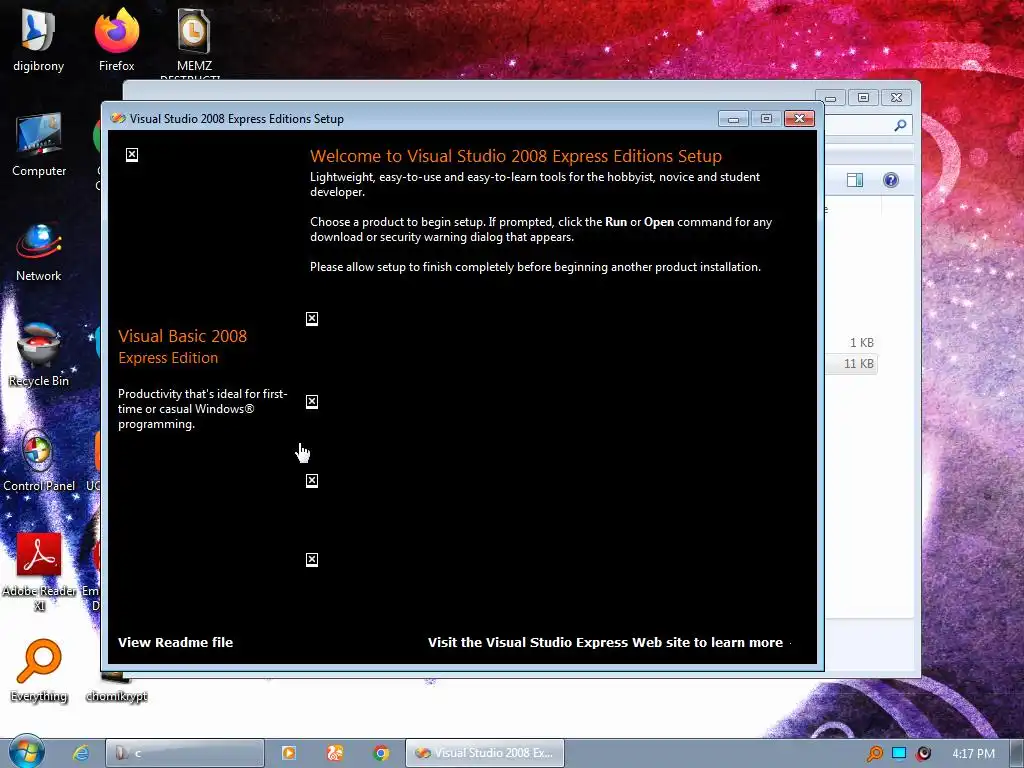This screenshot has height=768, width=1024.
Task: Click the 4:17 PM taskbar clock
Action: pos(973,754)
